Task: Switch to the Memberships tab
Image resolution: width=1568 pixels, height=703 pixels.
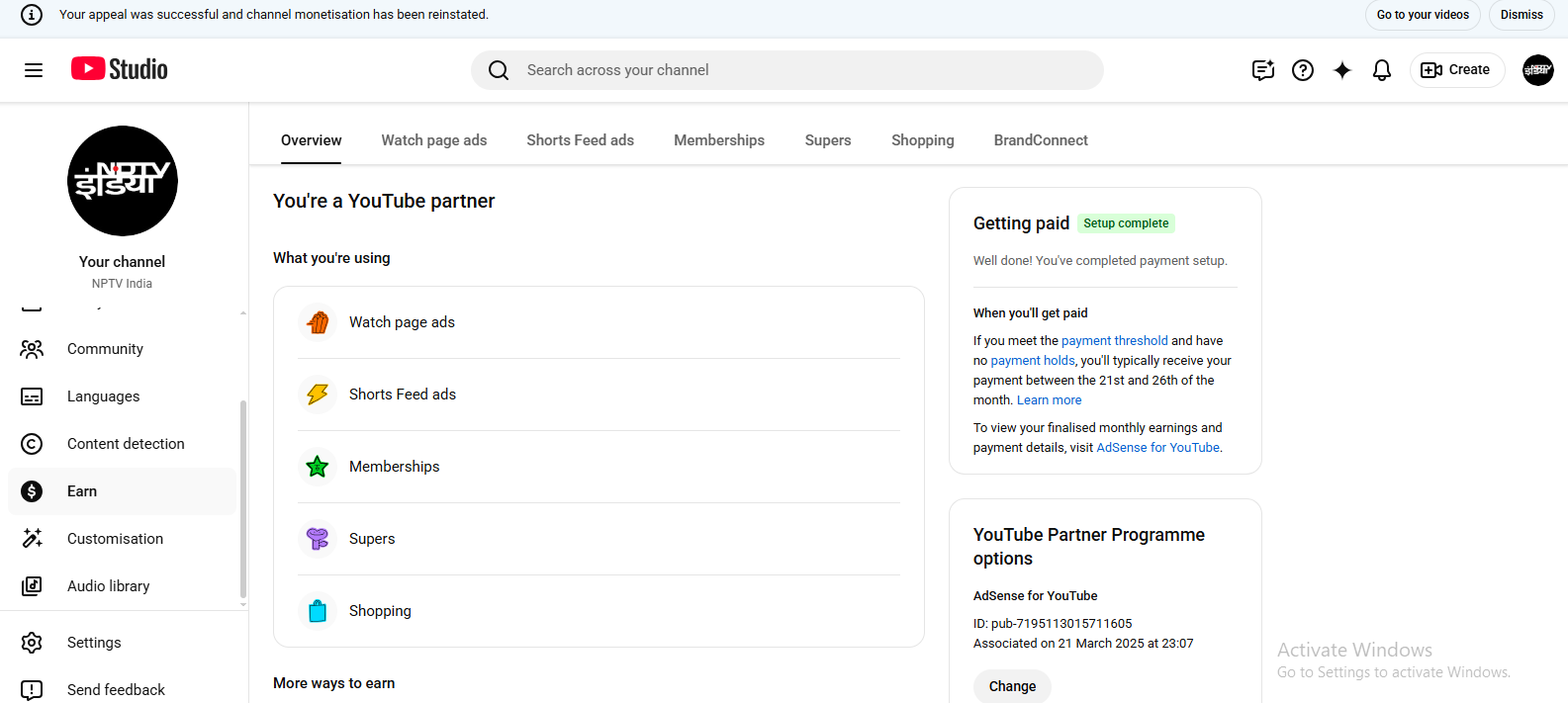Action: click(x=719, y=140)
